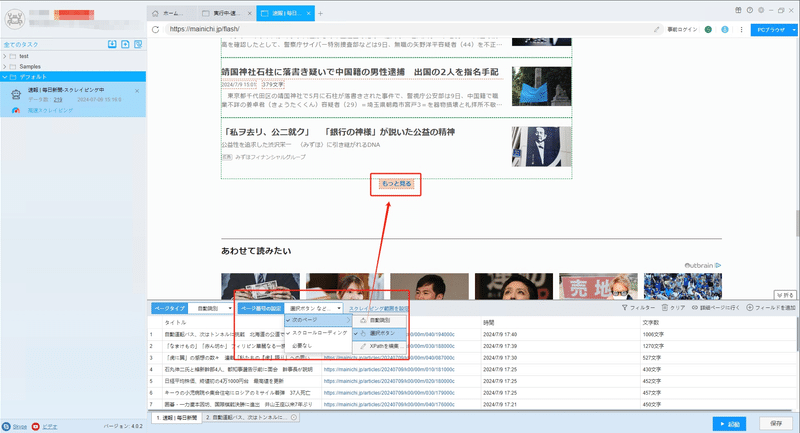Click the import task icon in sidebar header
The width and height of the screenshot is (800, 433).
112,44
